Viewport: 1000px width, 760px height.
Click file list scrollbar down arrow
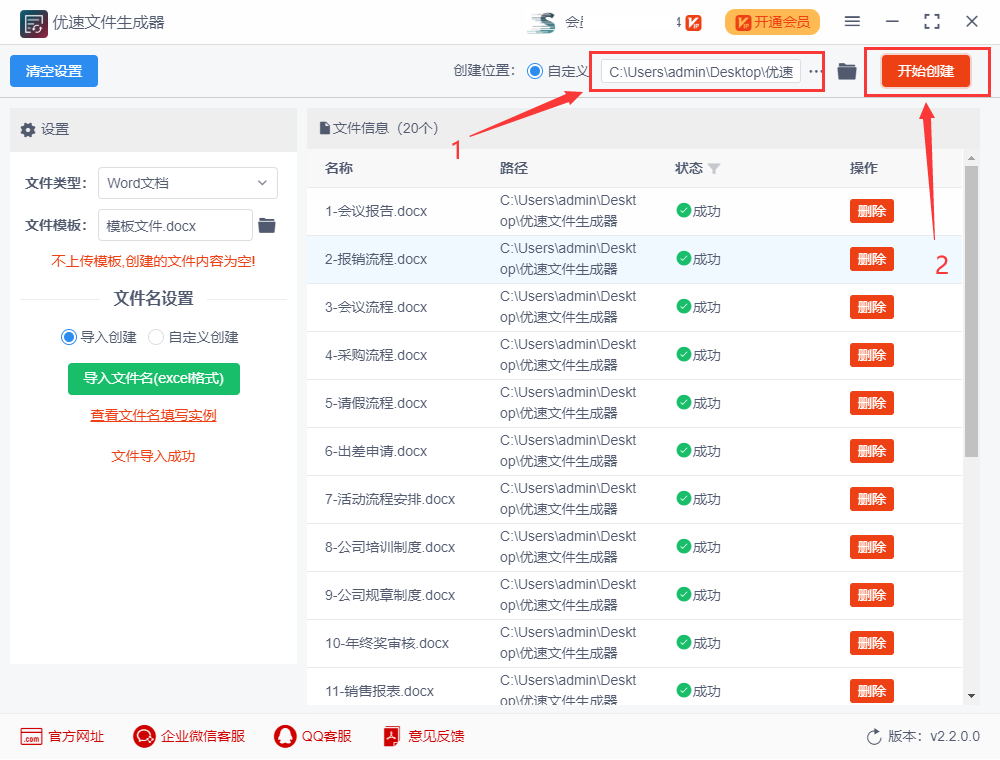click(971, 696)
